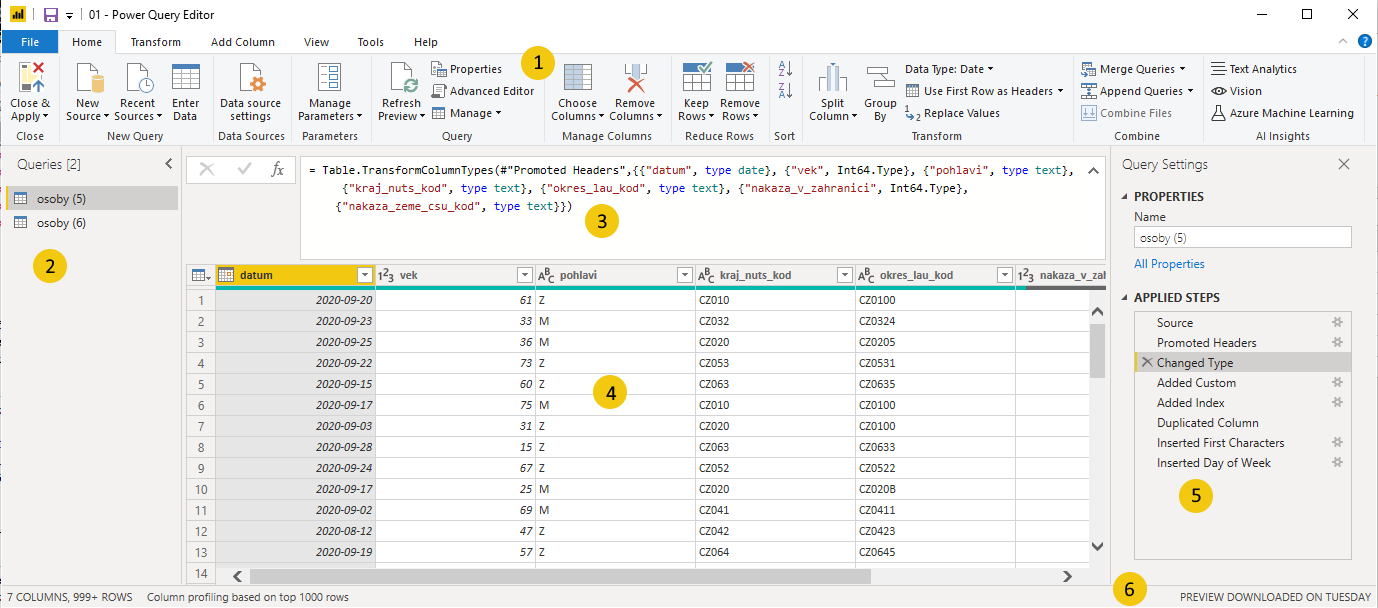1378x608 pixels.
Task: Open the Advanced Editor
Action: (x=483, y=91)
